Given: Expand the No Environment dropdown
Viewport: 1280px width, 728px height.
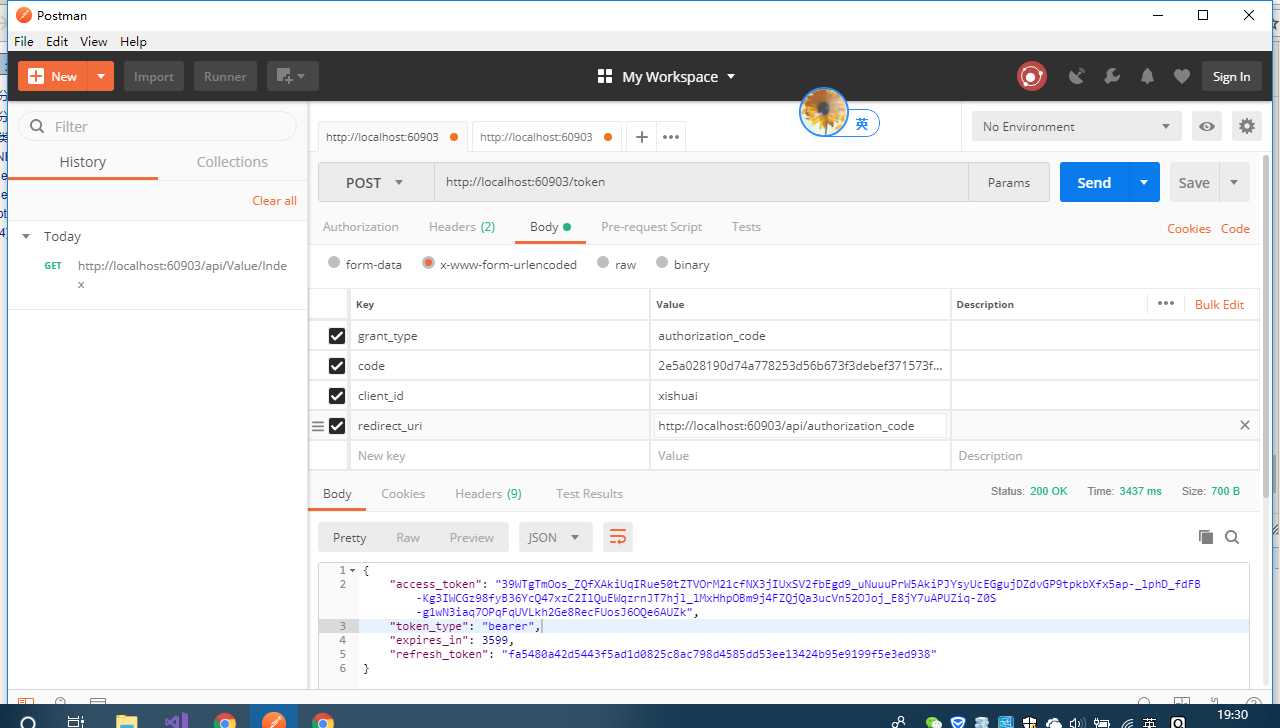Looking at the screenshot, I should pyautogui.click(x=1076, y=126).
